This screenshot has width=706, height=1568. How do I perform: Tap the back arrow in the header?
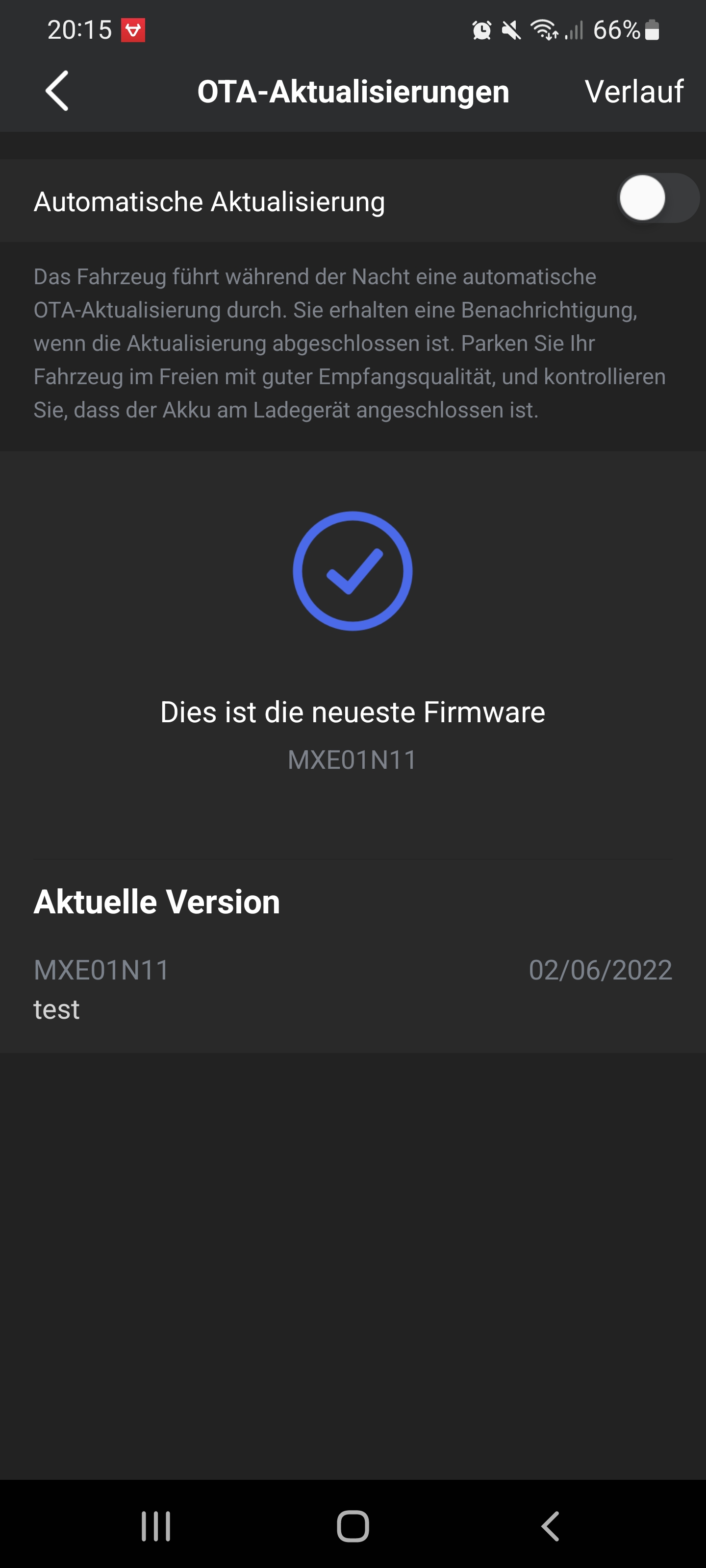pos(57,91)
